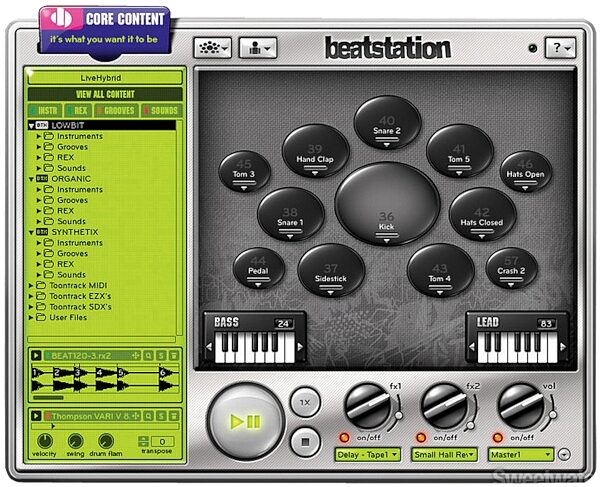Screen dimensions: 600x487
Task: Click the magnifier icon on Thompson VARI row
Action: (148, 415)
